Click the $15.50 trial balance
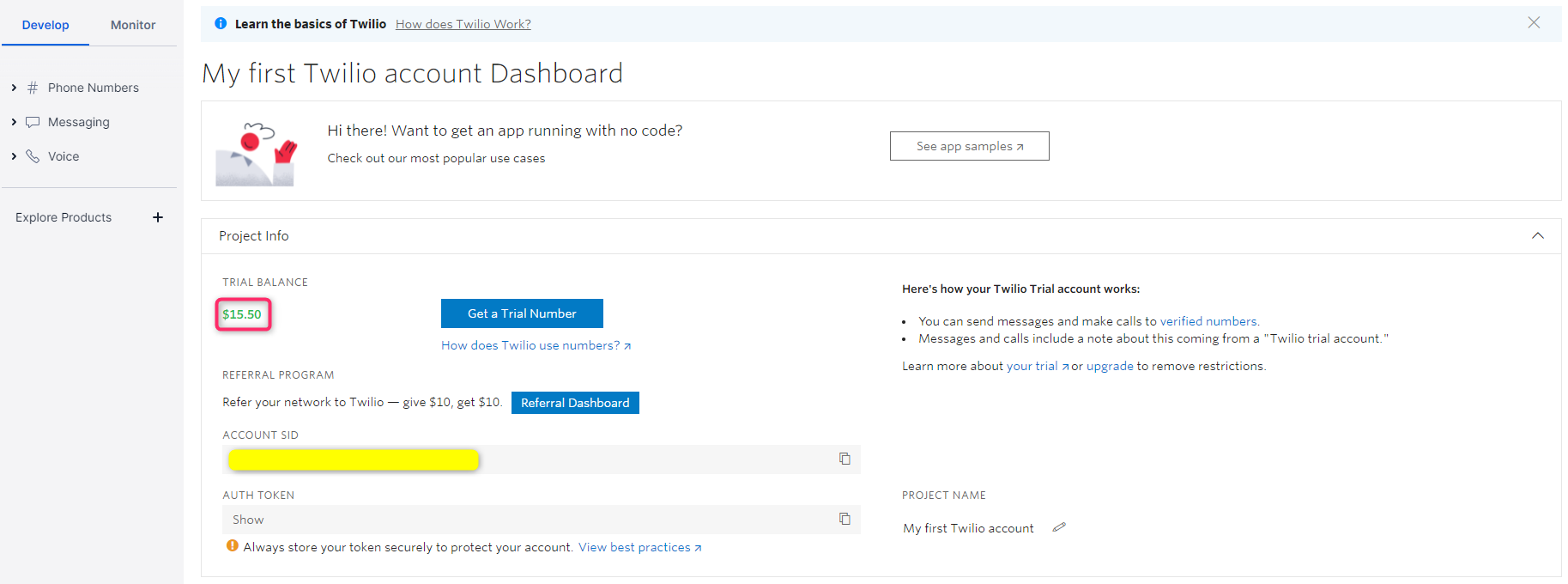This screenshot has width=1568, height=584. coord(242,314)
